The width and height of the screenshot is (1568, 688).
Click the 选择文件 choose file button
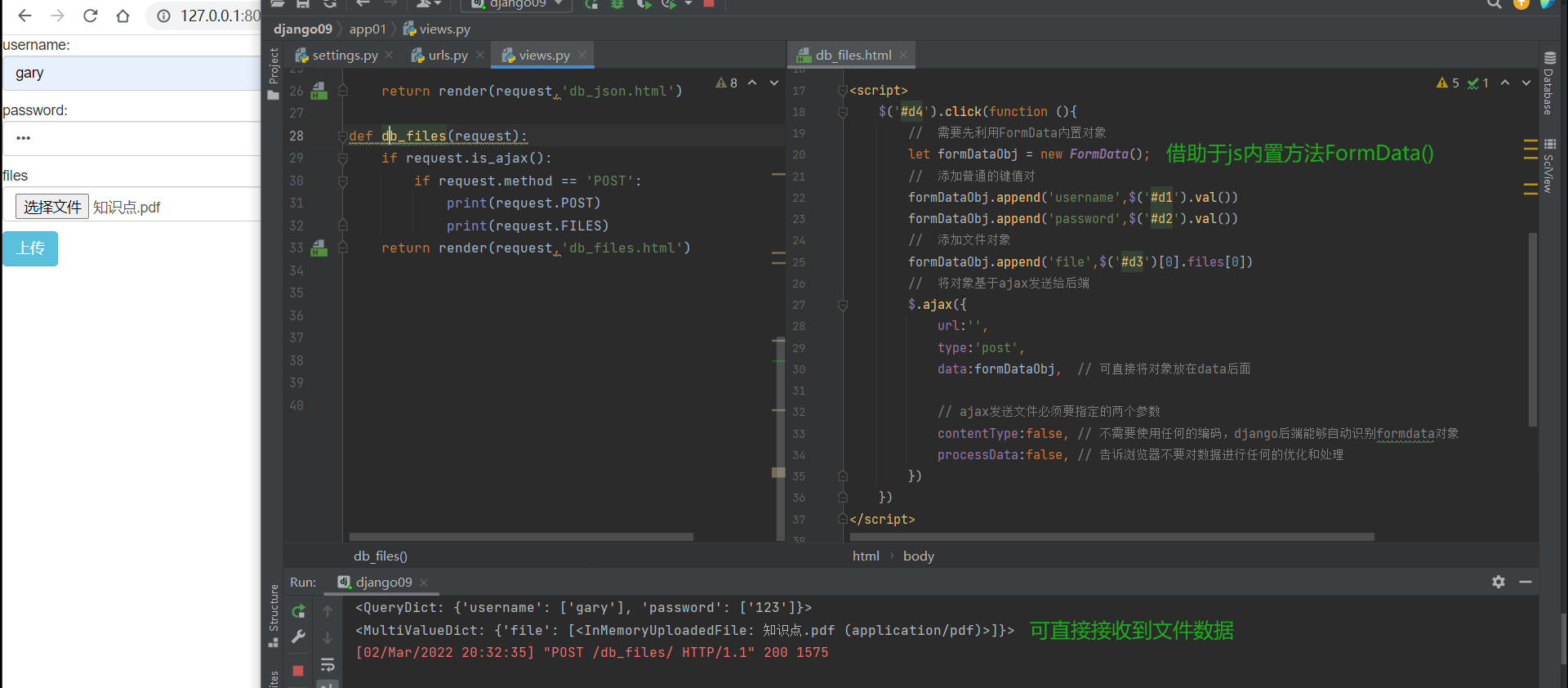(52, 207)
